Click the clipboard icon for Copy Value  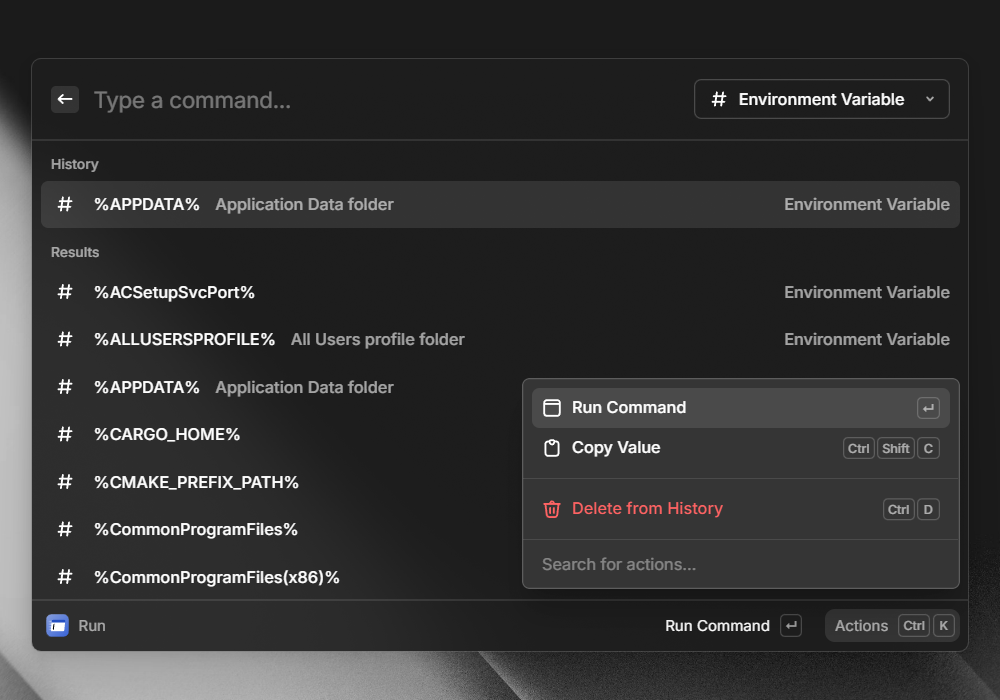click(x=552, y=448)
